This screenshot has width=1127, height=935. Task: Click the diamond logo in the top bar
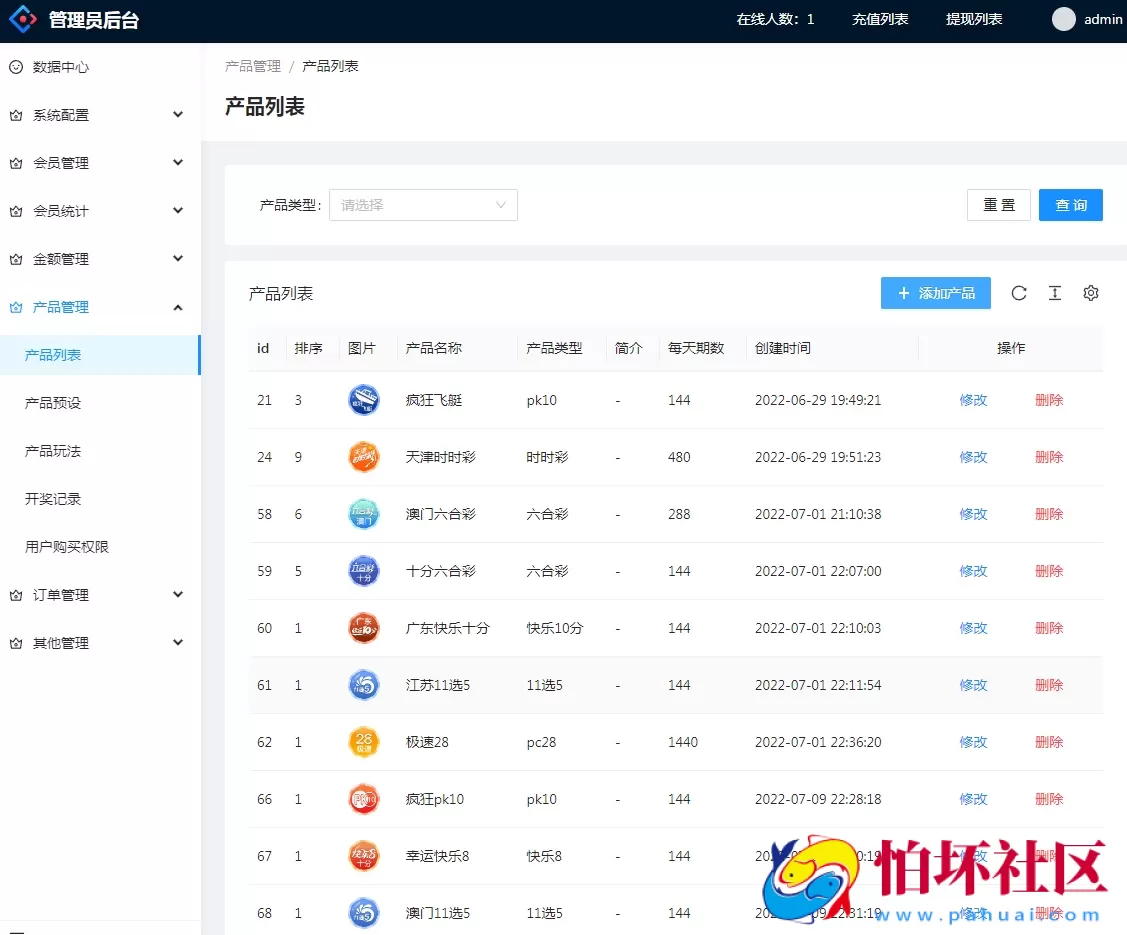[x=22, y=18]
